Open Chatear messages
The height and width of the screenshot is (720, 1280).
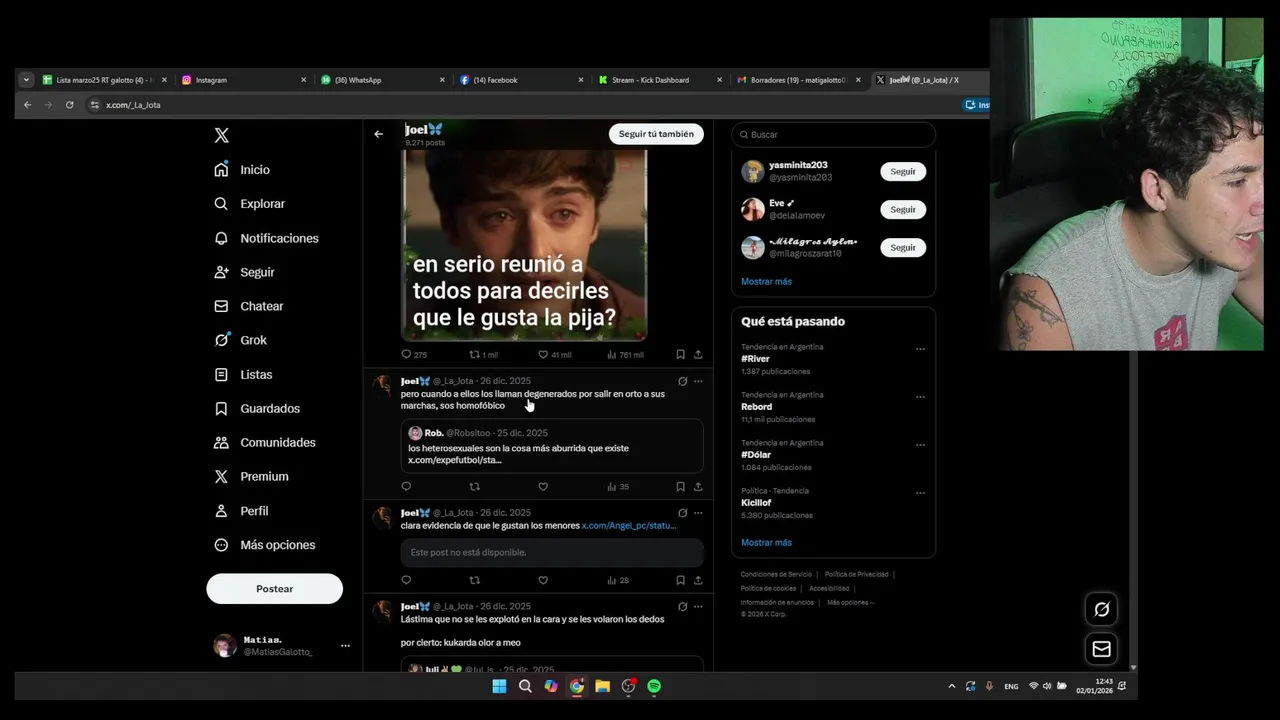pos(249,306)
